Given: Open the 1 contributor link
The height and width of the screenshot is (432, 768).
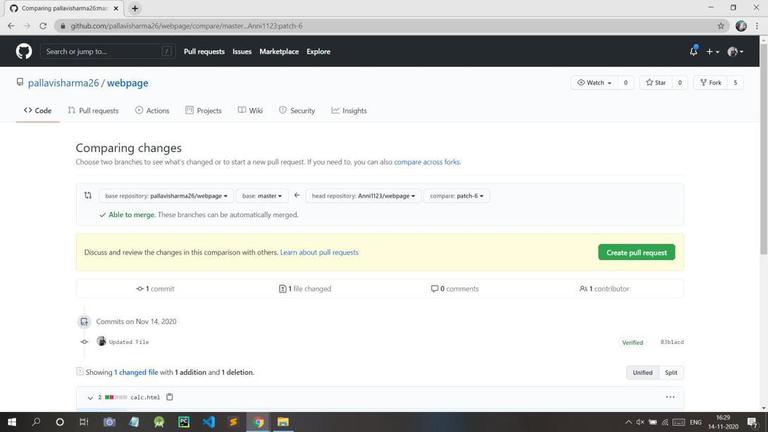Looking at the screenshot, I should [604, 288].
